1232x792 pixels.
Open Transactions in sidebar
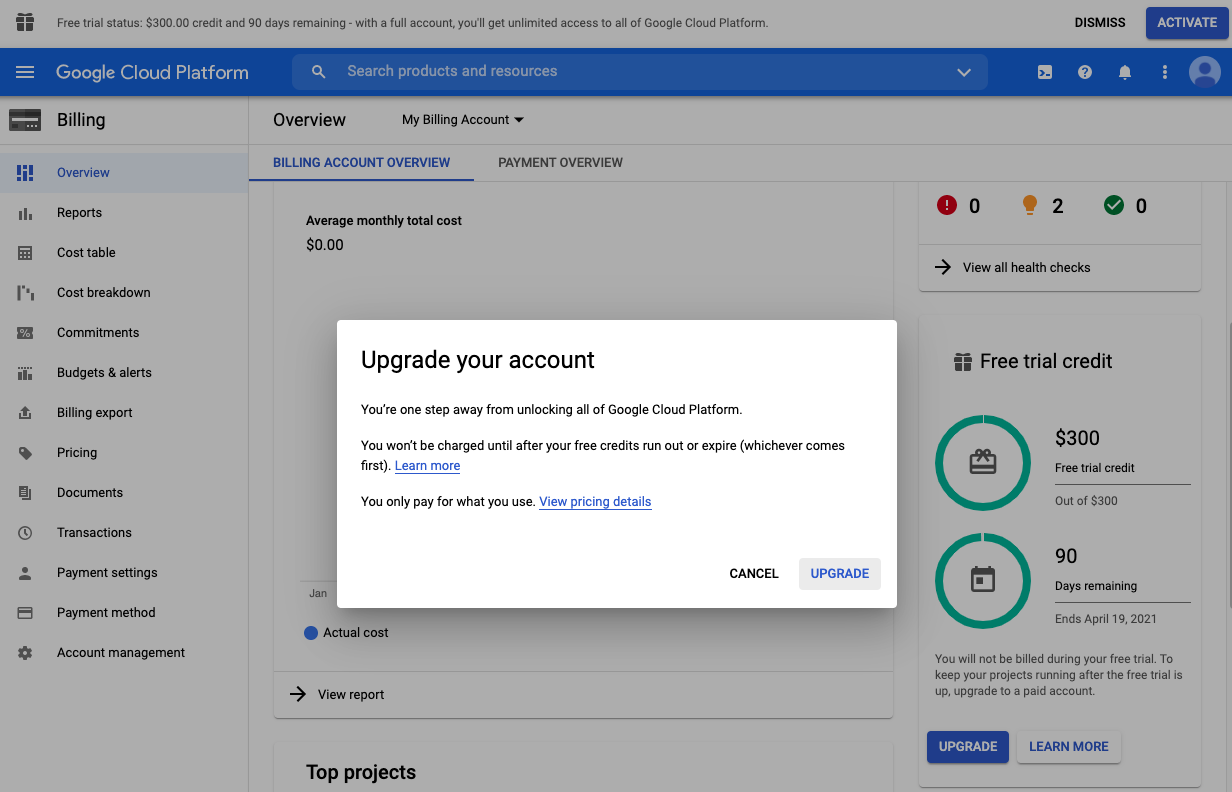[124, 533]
